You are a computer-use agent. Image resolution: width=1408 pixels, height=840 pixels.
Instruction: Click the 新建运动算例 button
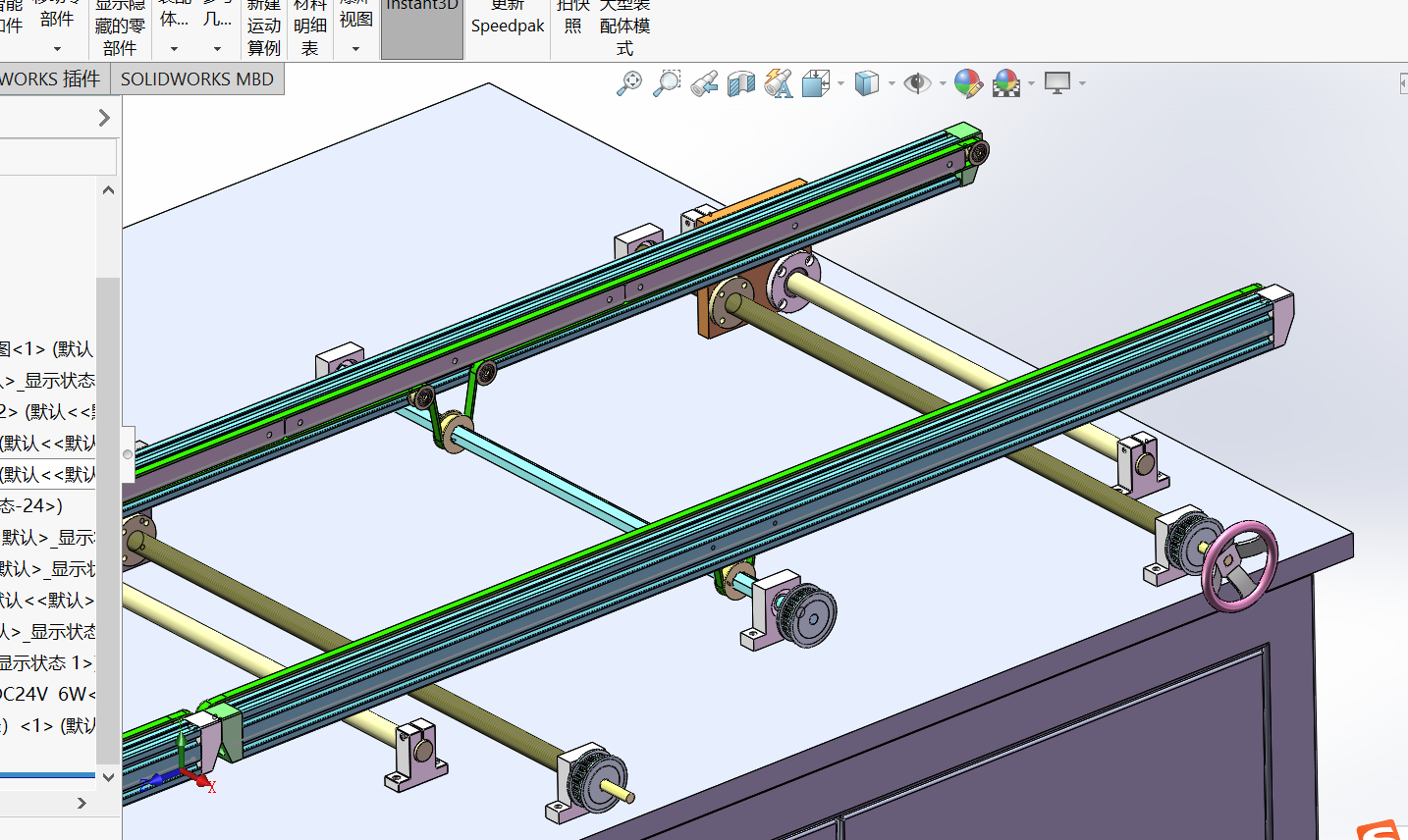[x=264, y=27]
